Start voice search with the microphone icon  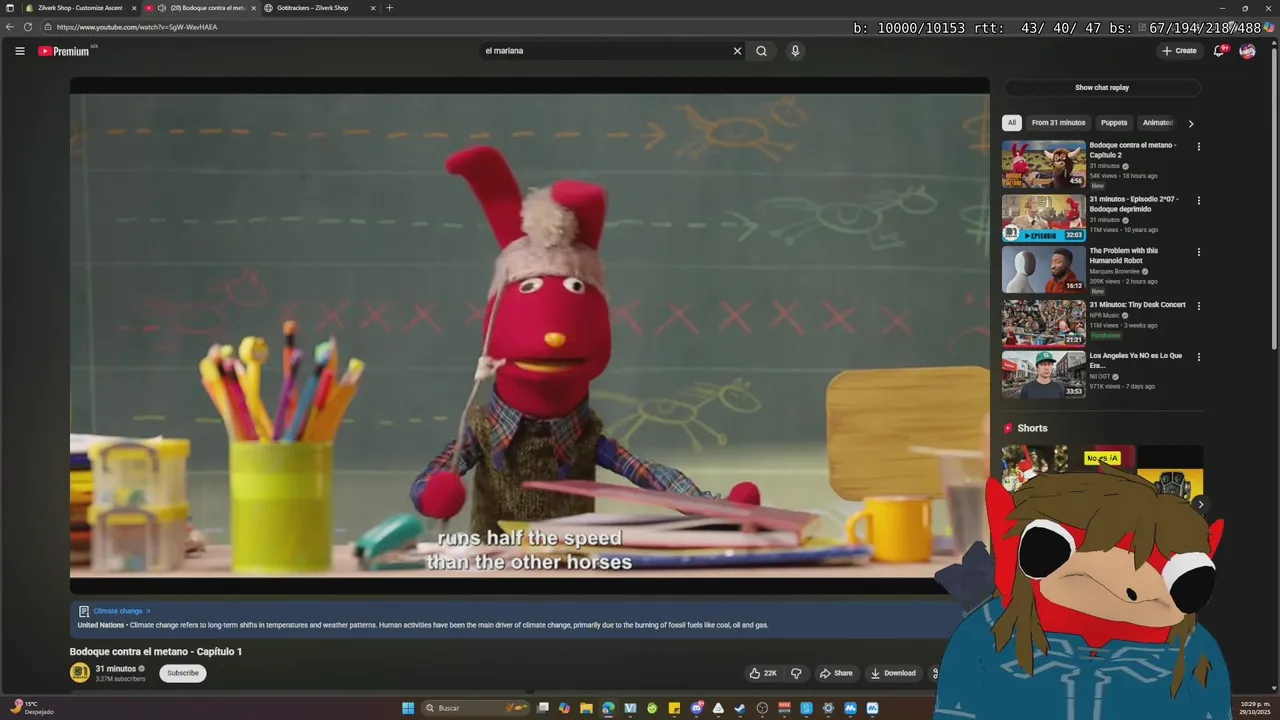click(x=795, y=51)
